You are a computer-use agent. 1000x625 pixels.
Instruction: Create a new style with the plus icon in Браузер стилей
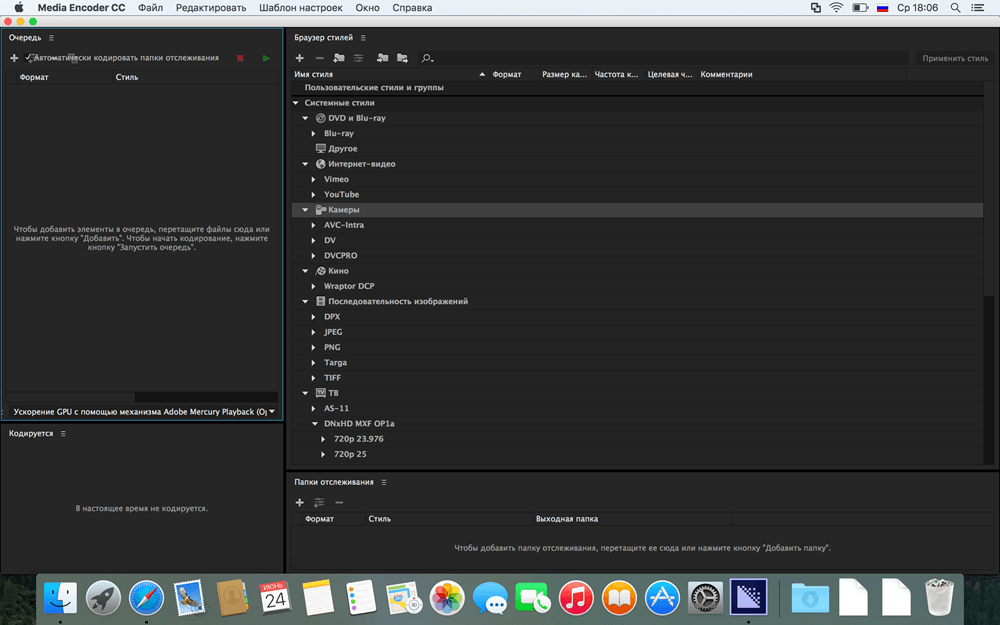click(300, 58)
